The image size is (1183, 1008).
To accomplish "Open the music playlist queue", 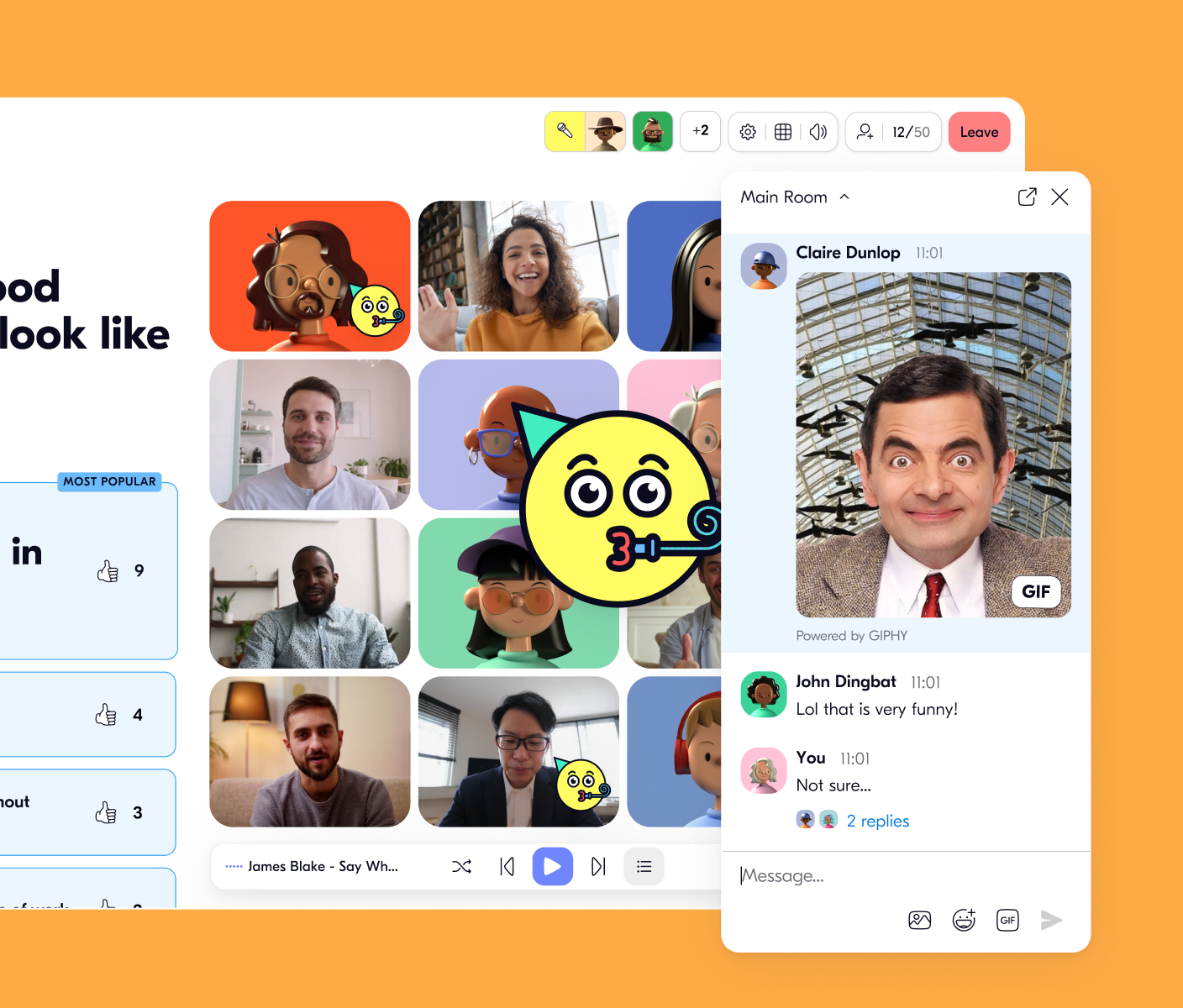I will tap(644, 866).
